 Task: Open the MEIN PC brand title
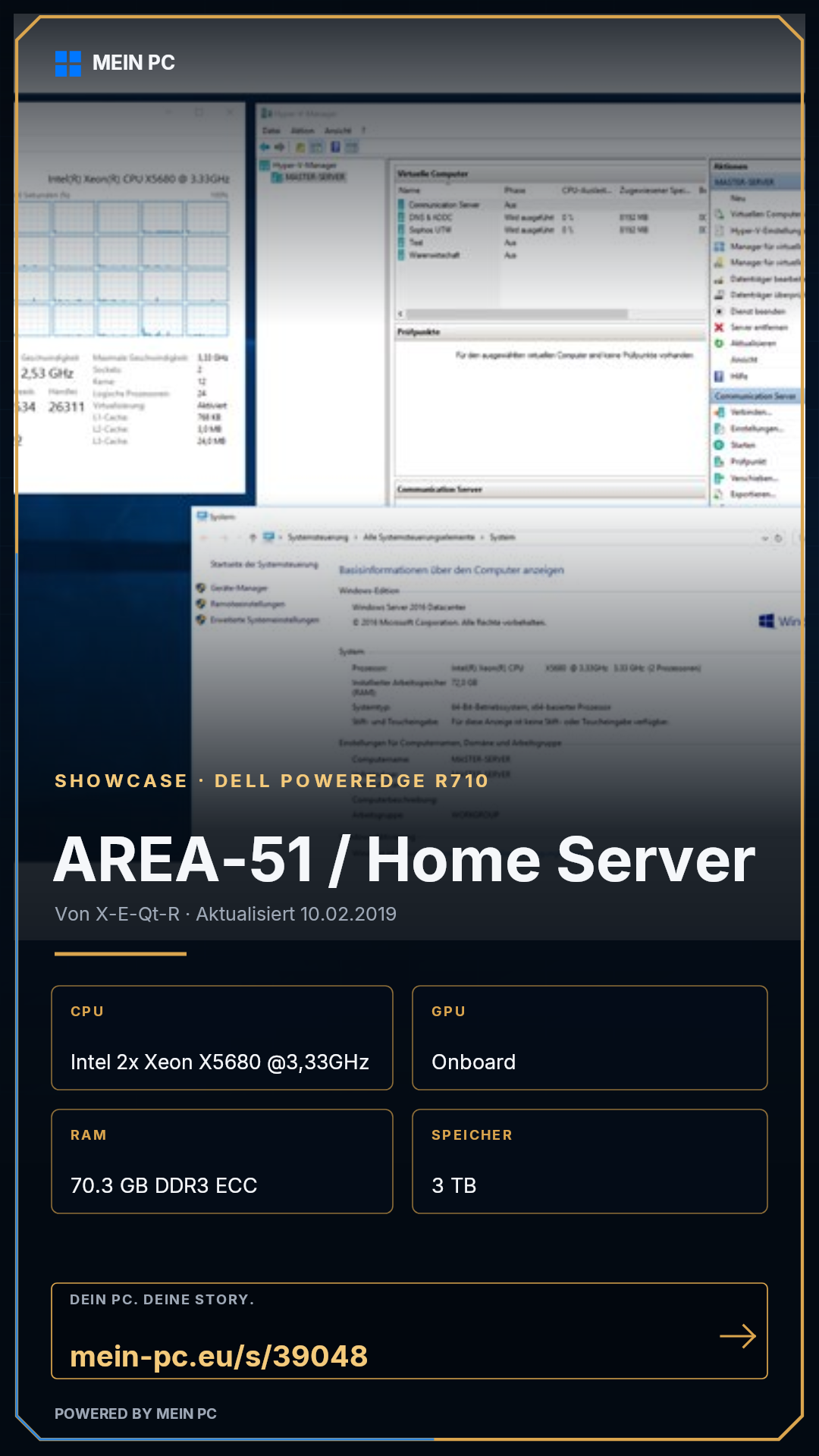[133, 63]
